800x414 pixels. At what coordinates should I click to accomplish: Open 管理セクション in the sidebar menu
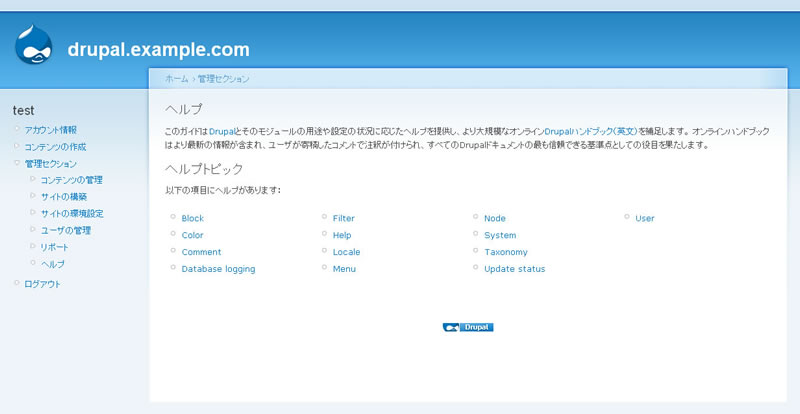point(51,164)
